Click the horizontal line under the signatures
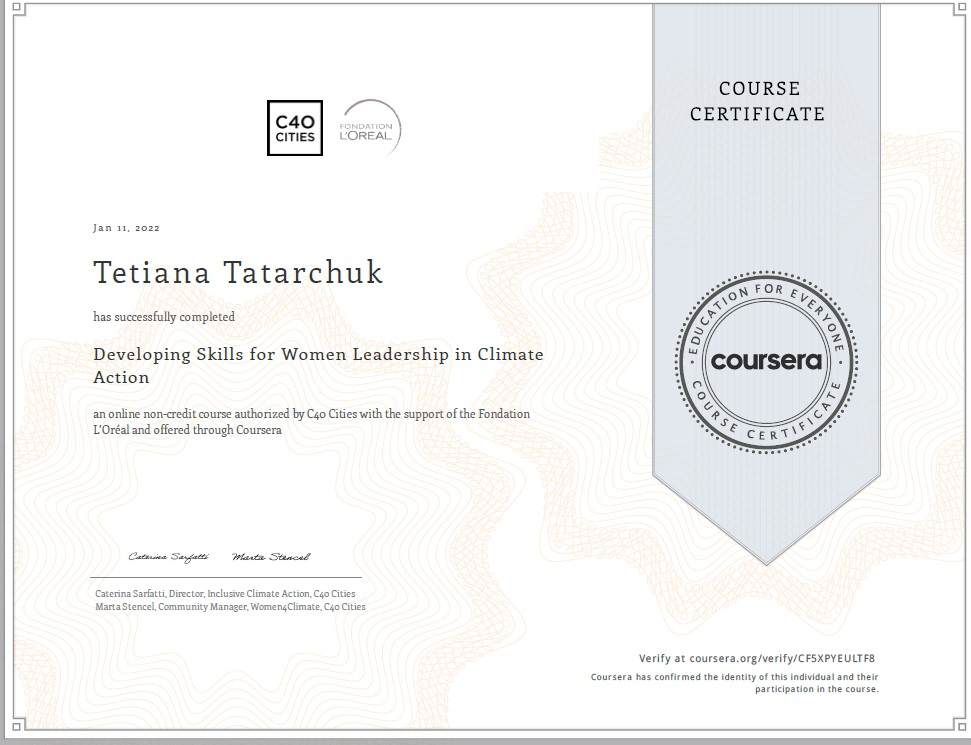 [x=225, y=578]
